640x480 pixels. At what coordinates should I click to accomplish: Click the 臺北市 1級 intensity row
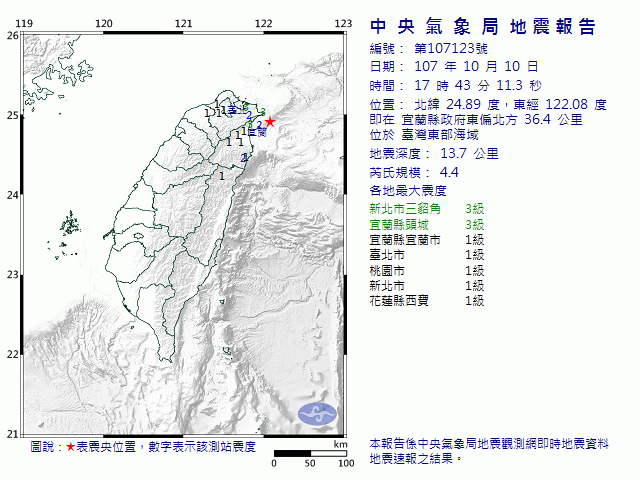[x=427, y=255]
